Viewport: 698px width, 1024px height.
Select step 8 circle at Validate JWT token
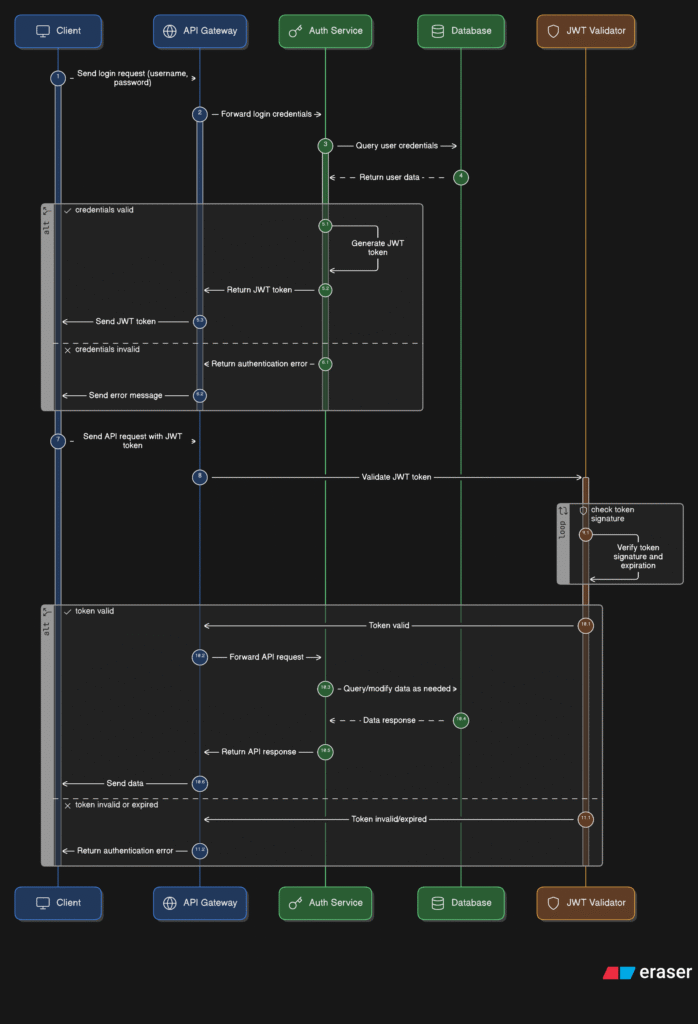tap(200, 477)
